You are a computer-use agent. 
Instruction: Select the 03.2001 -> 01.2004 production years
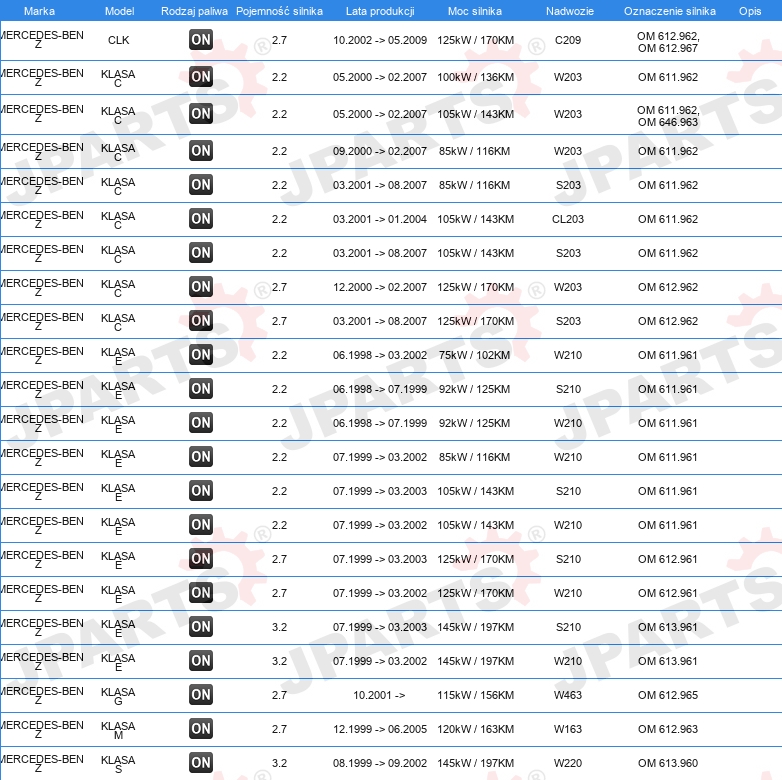[380, 219]
